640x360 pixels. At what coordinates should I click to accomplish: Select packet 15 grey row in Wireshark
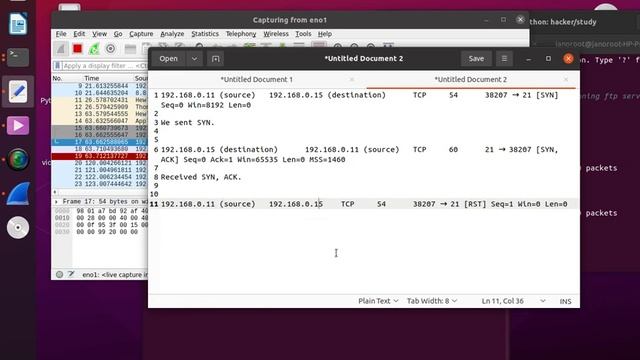[x=100, y=128]
